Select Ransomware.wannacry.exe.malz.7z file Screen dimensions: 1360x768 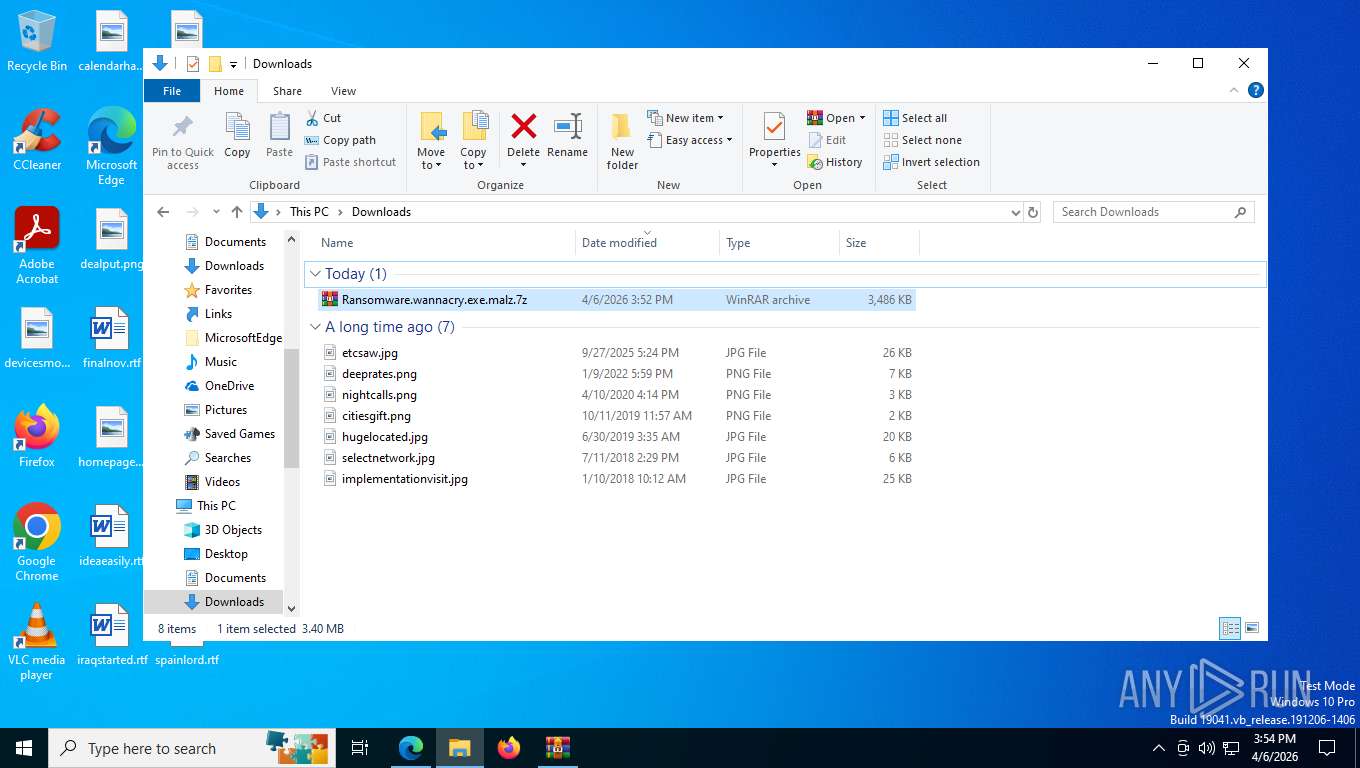coord(617,300)
